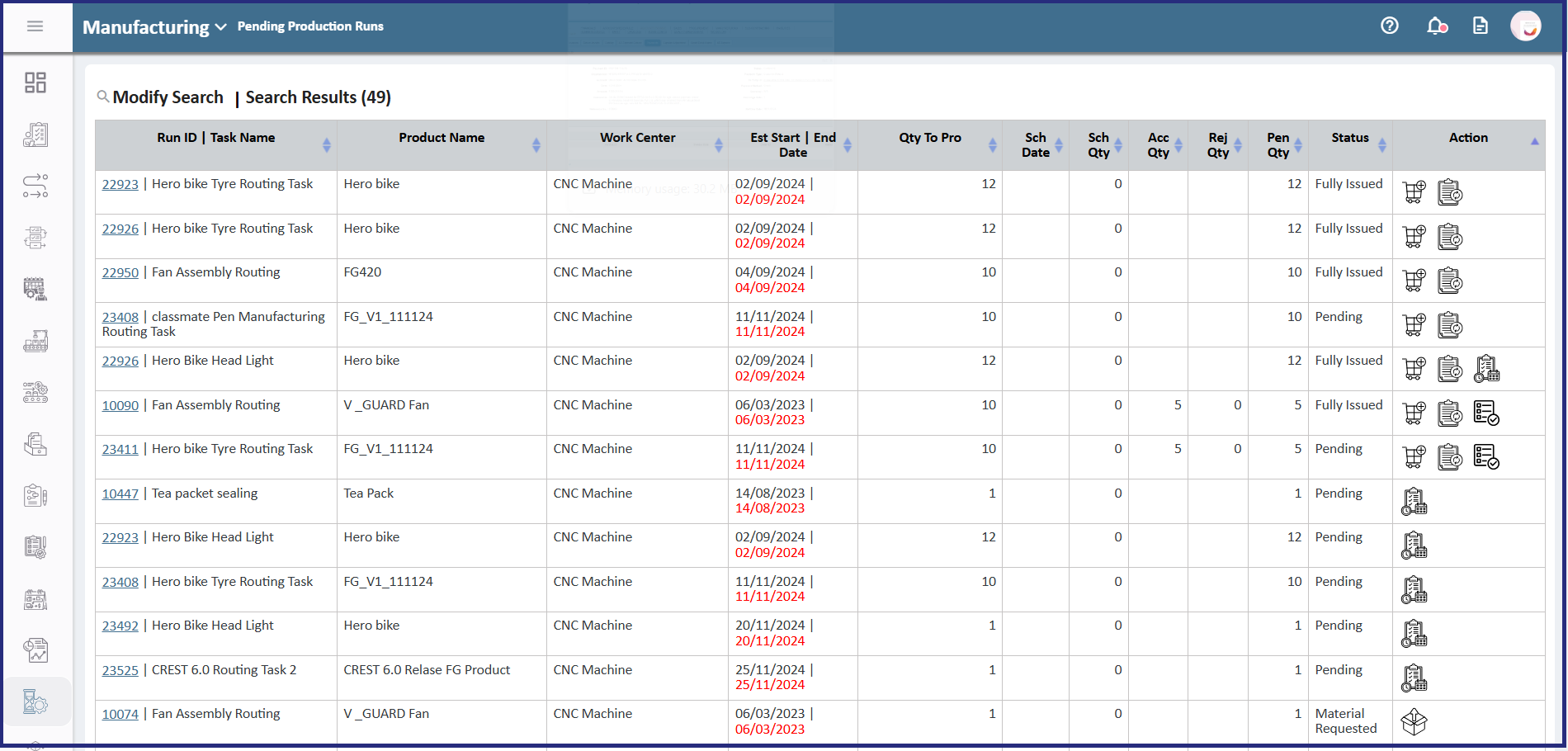Click the cart icon for run 10090
This screenshot has width=1568, height=751.
pos(1415,413)
